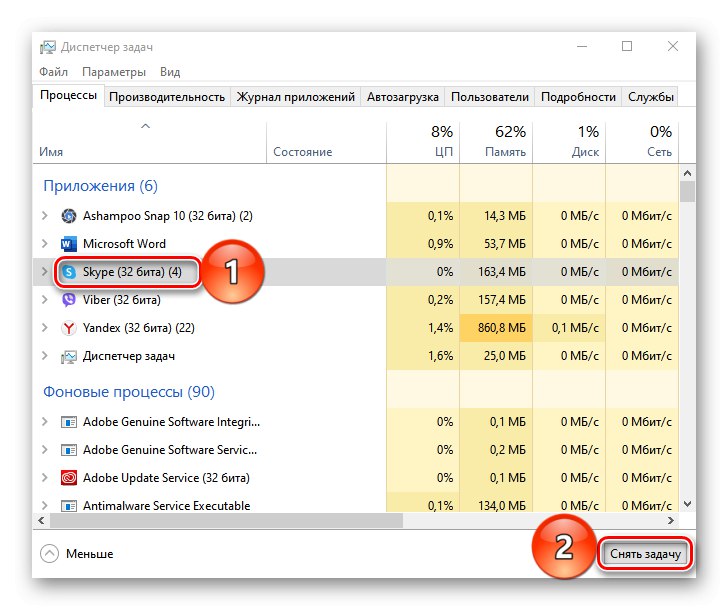Switch to the Производительность tab
728x610 pixels.
(167, 97)
